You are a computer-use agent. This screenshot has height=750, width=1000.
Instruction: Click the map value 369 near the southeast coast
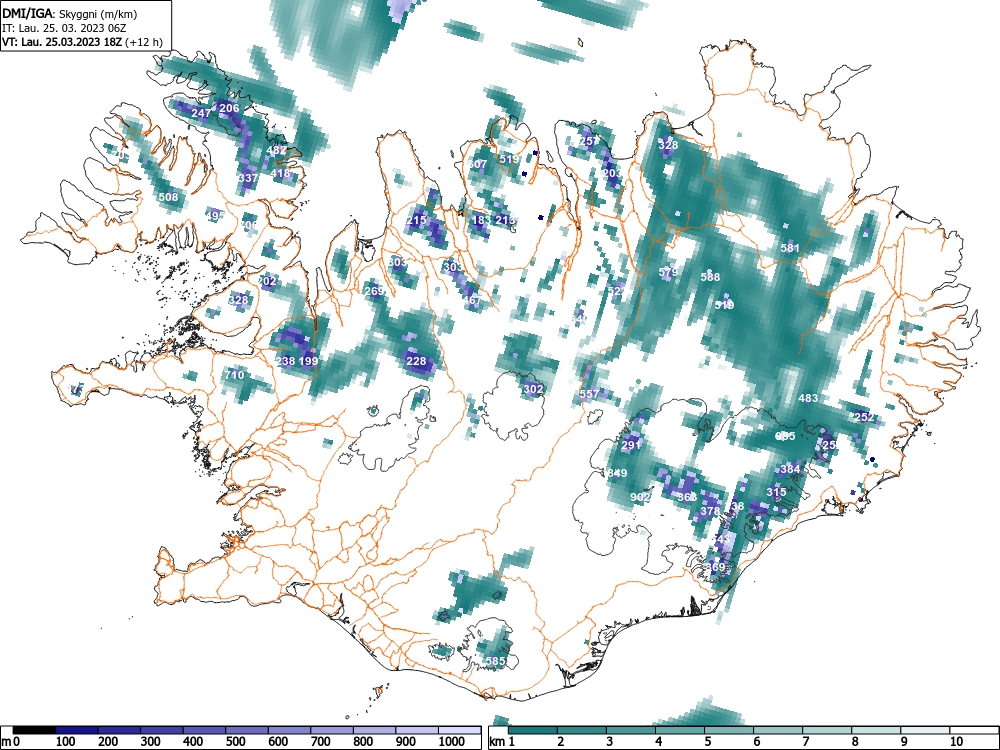click(716, 567)
